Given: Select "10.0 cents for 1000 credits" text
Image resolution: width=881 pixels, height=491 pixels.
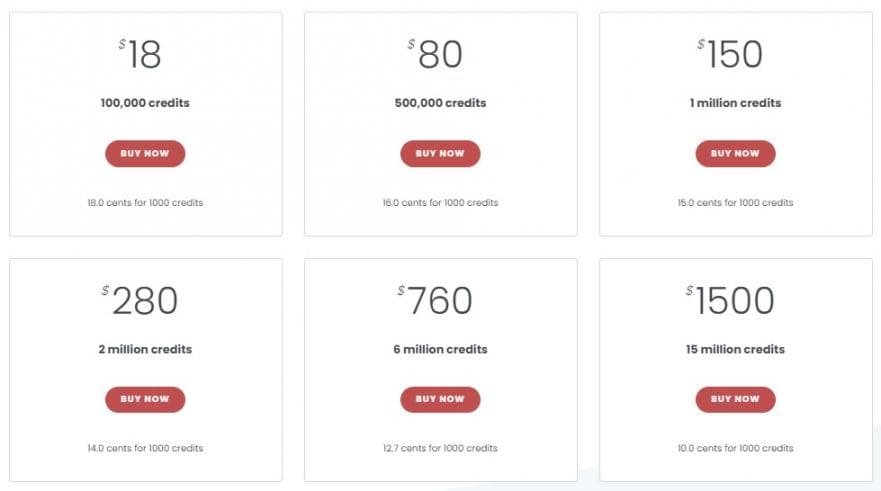Looking at the screenshot, I should pyautogui.click(x=735, y=449).
